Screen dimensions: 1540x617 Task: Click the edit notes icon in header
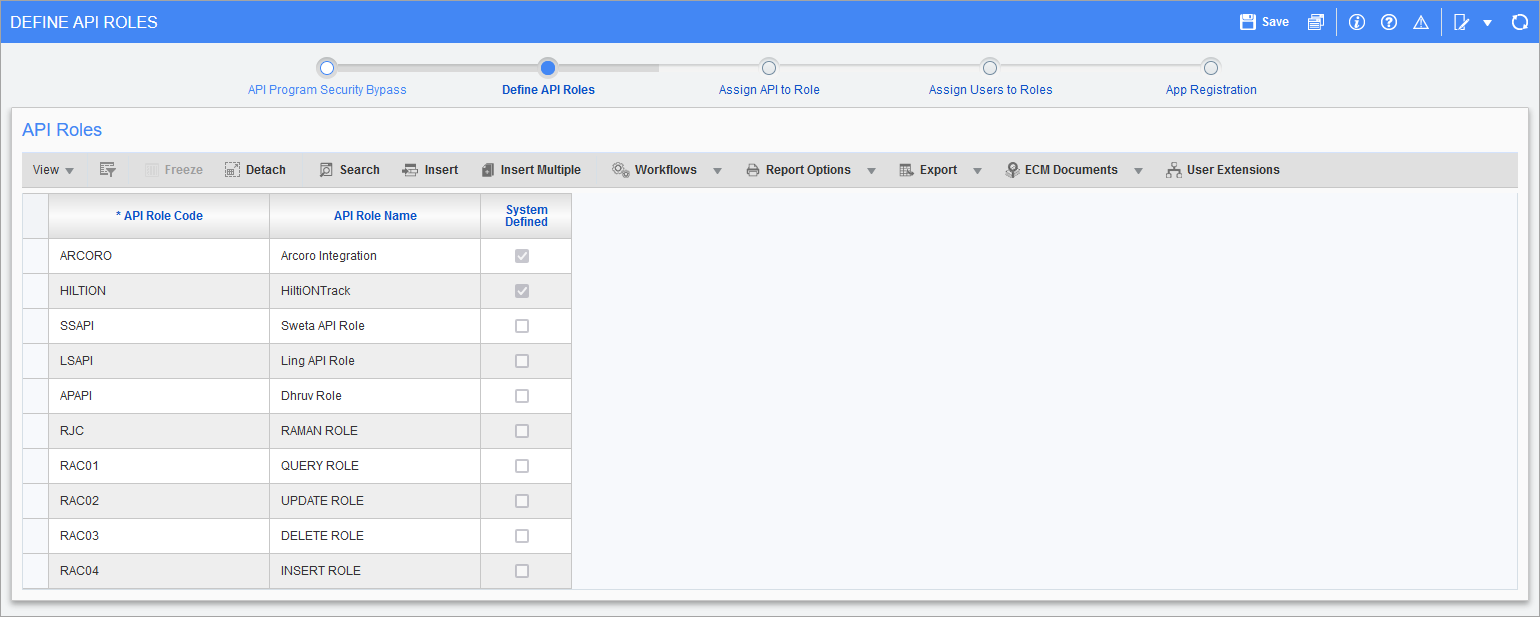point(1461,22)
